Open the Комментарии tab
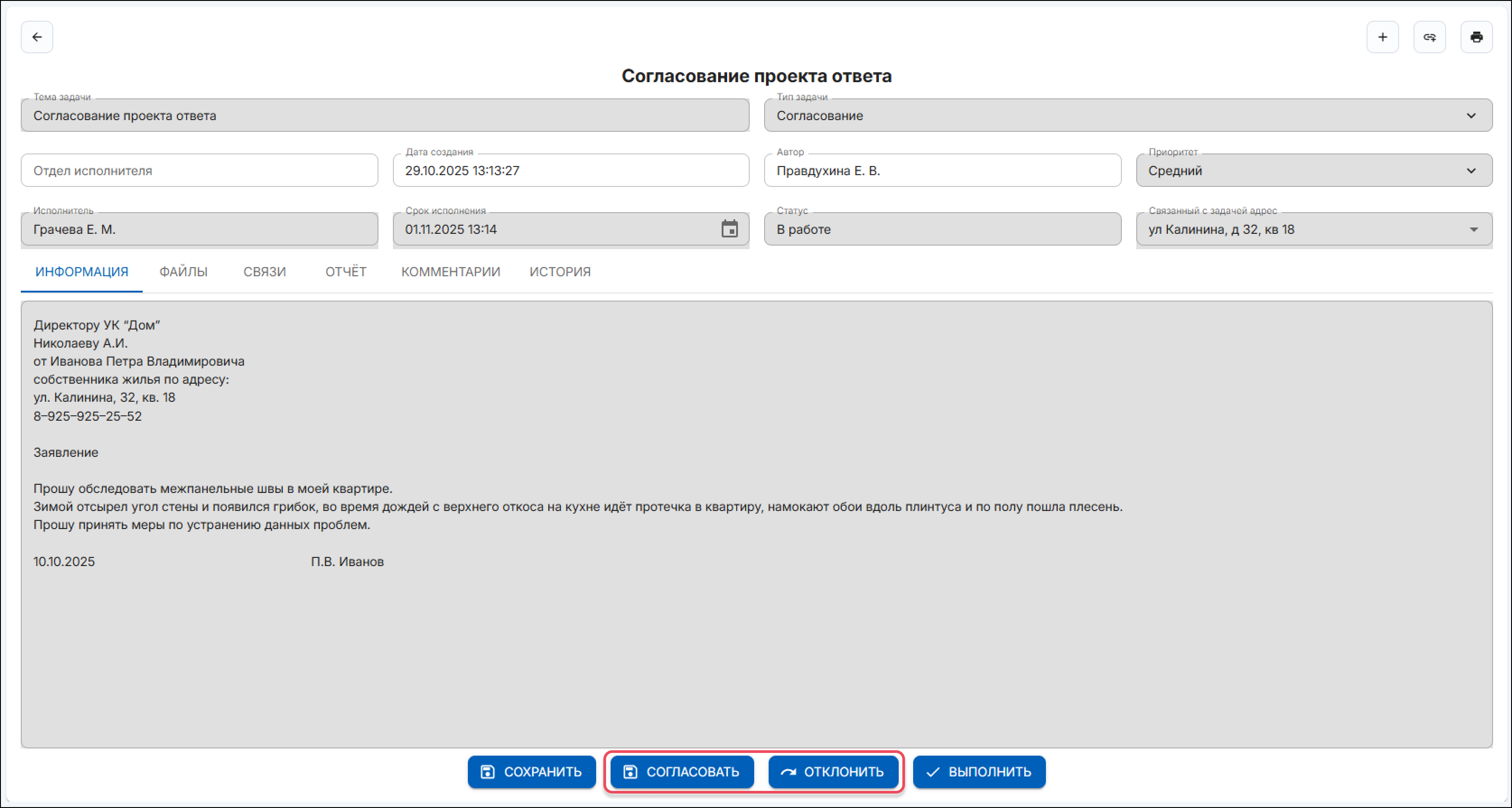Image resolution: width=1512 pixels, height=808 pixels. [x=450, y=272]
